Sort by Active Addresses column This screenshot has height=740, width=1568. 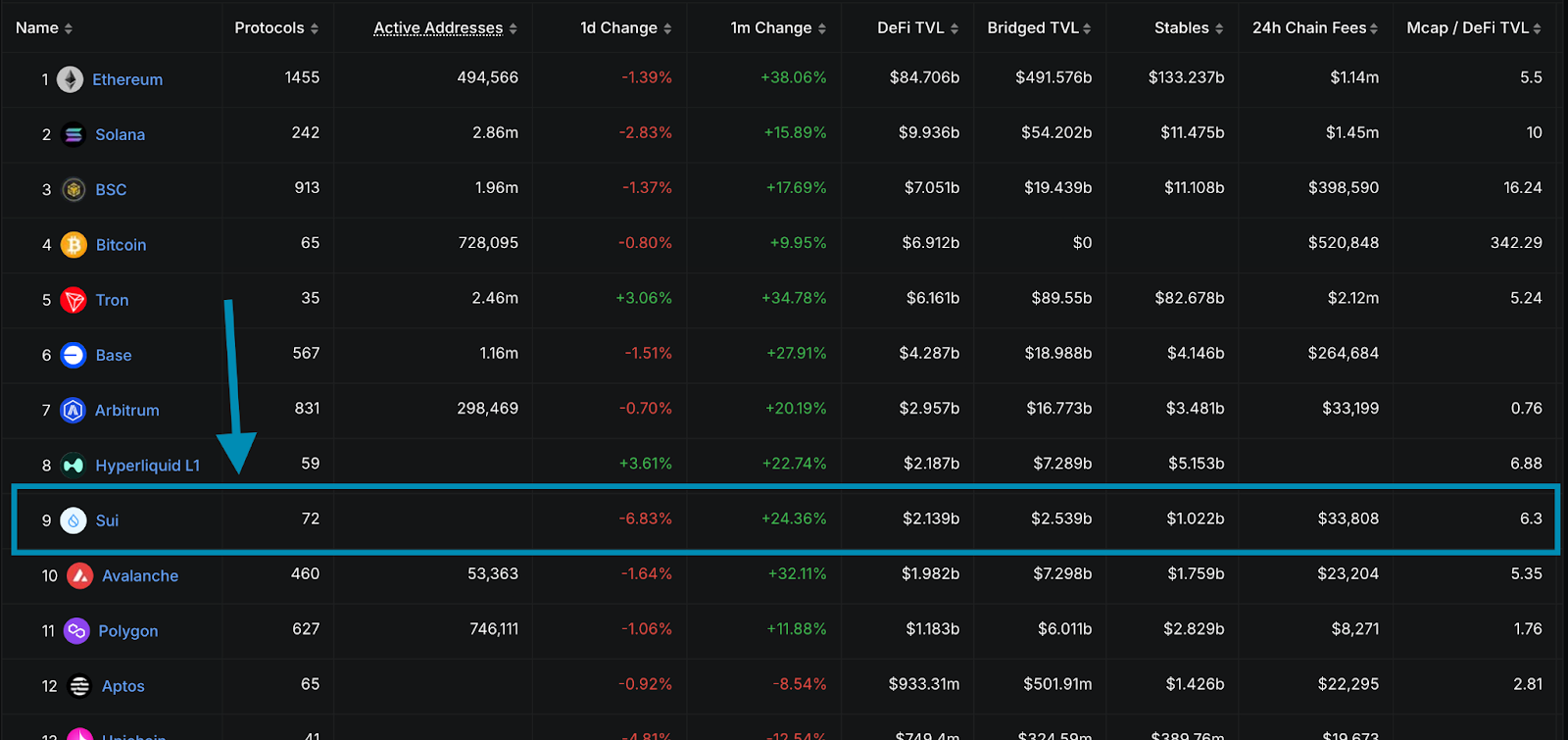click(446, 27)
